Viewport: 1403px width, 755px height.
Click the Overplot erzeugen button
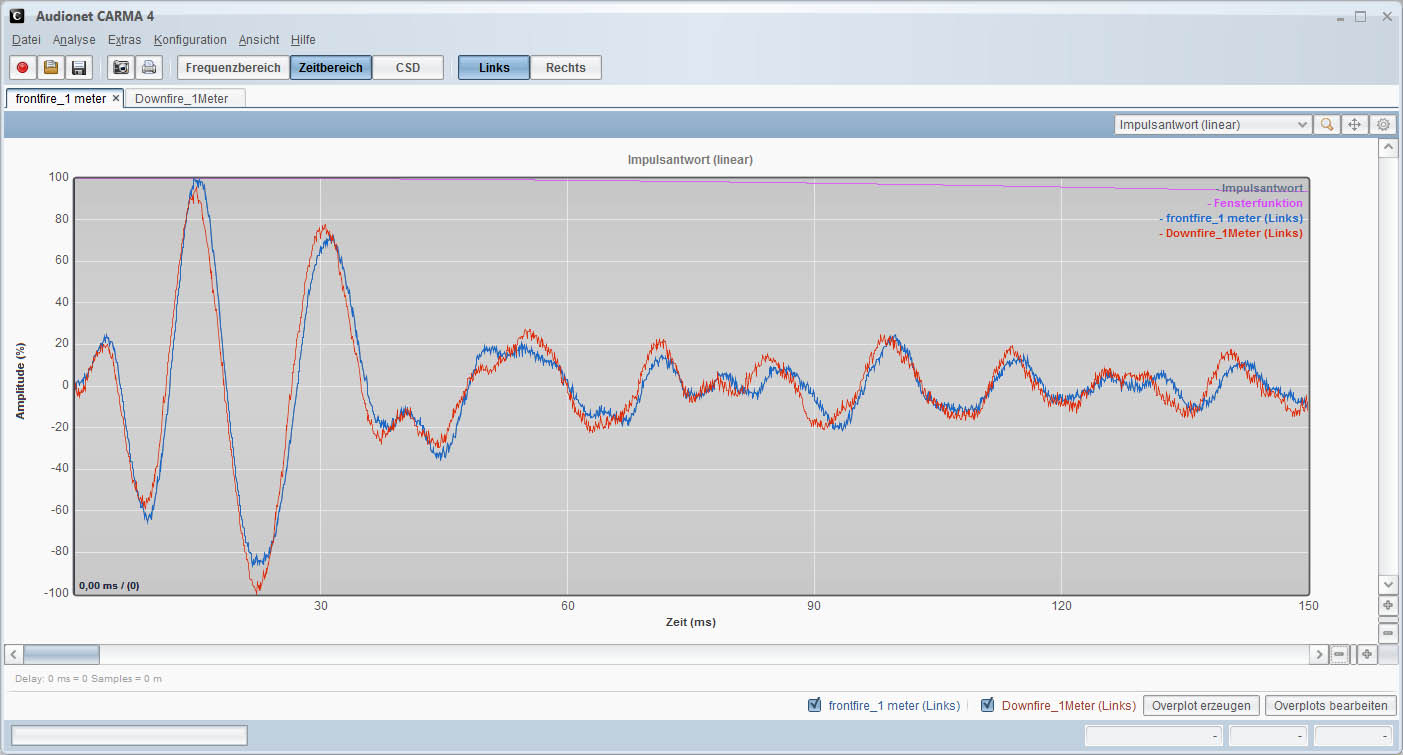tap(1201, 706)
